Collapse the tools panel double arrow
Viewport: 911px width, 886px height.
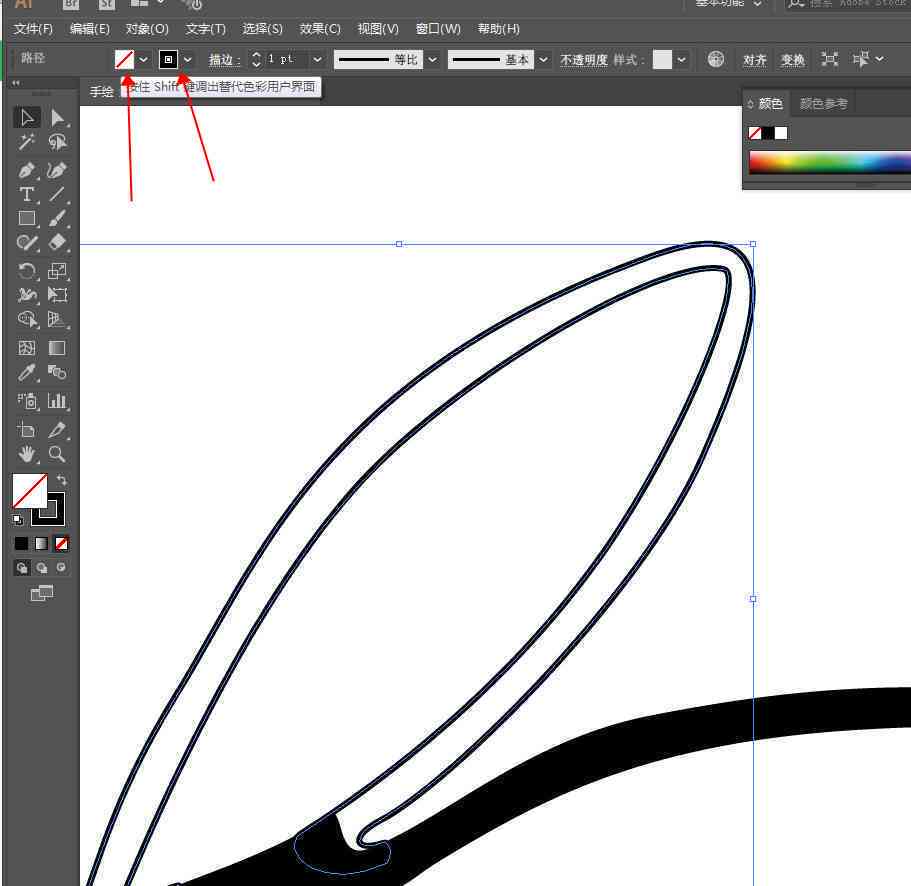(x=16, y=83)
